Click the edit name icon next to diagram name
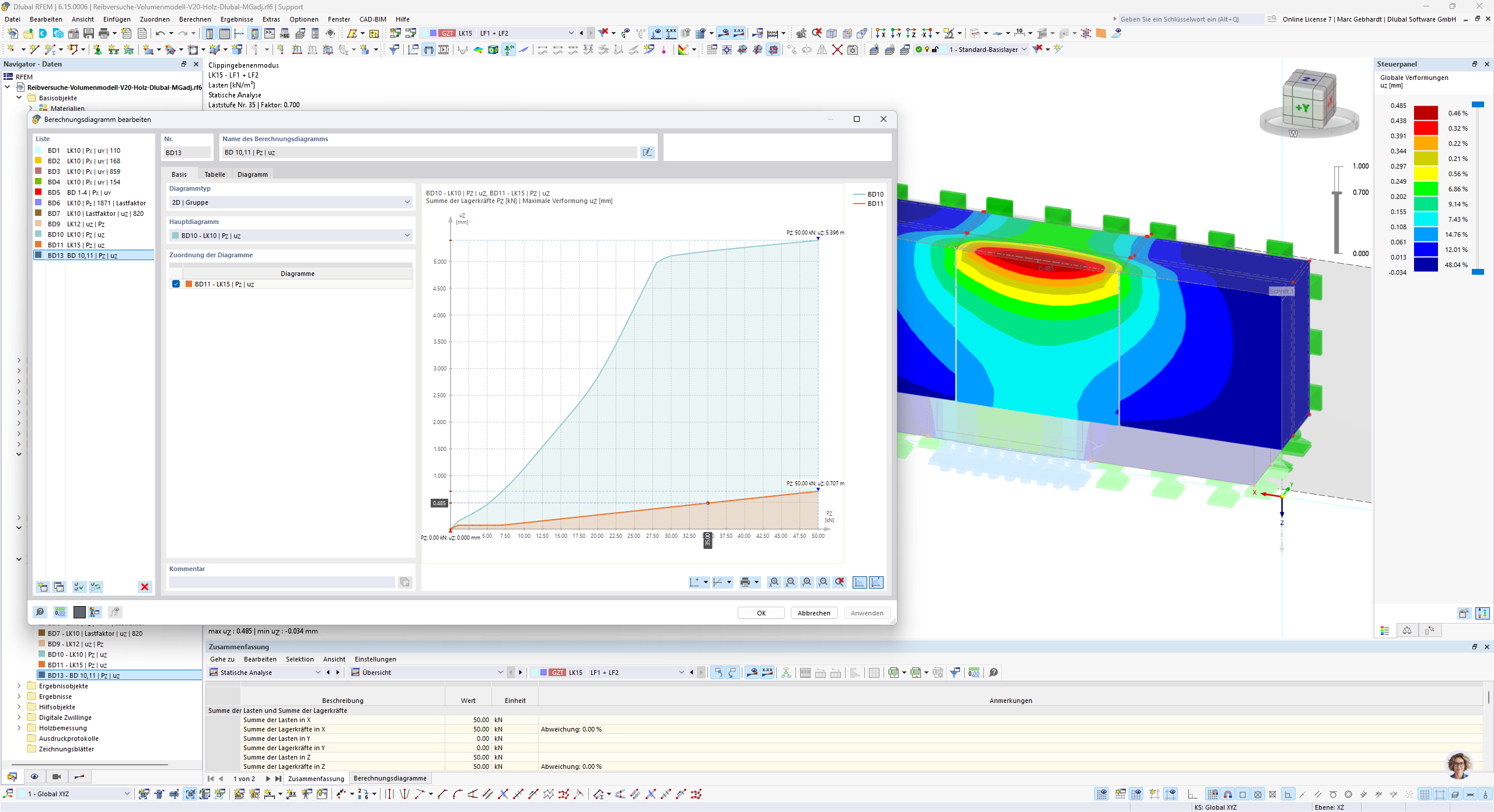Image resolution: width=1494 pixels, height=812 pixels. tap(647, 152)
